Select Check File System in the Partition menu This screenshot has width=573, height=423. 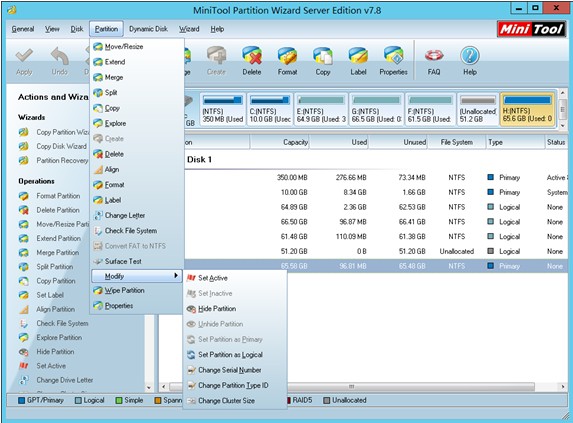point(137,230)
